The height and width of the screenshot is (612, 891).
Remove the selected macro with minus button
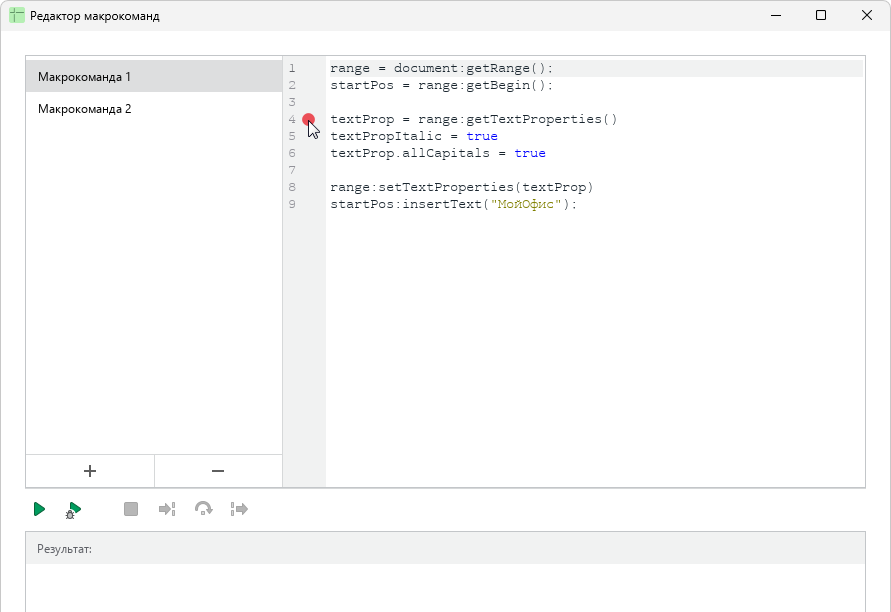pyautogui.click(x=218, y=471)
